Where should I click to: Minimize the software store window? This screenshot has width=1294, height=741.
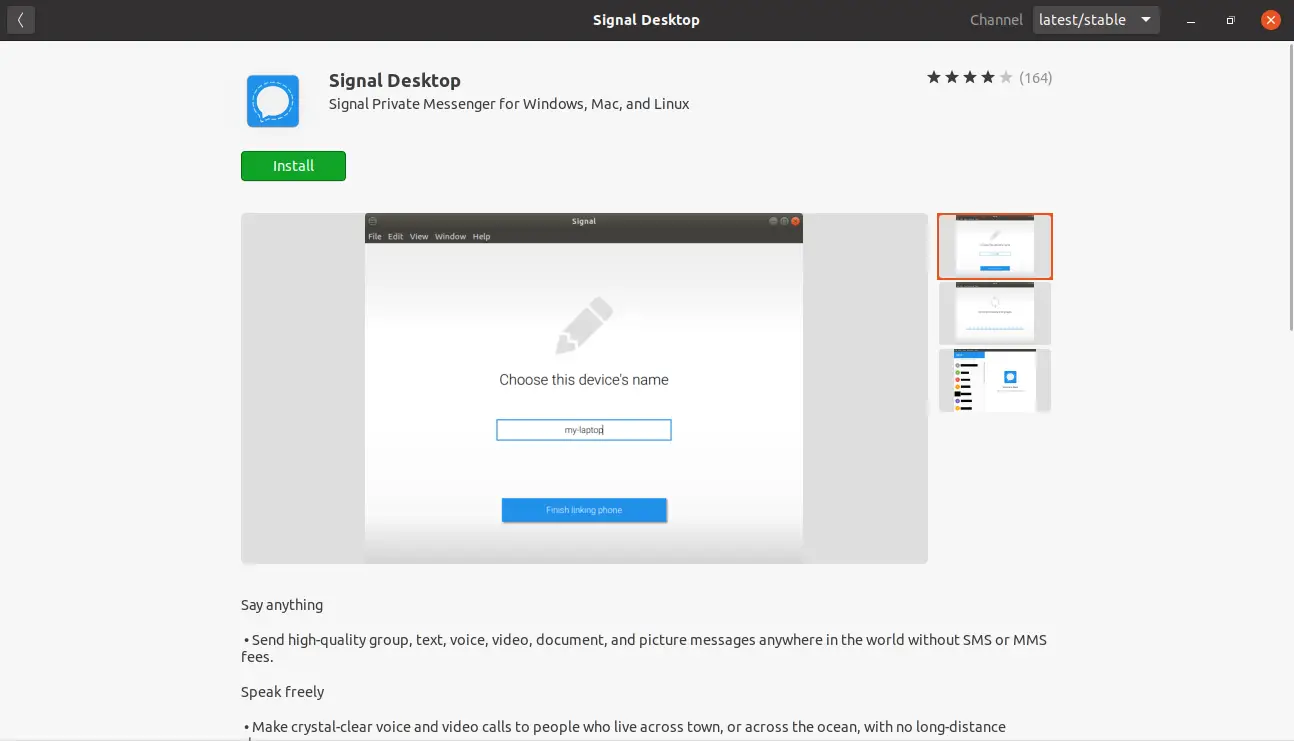coord(1191,19)
